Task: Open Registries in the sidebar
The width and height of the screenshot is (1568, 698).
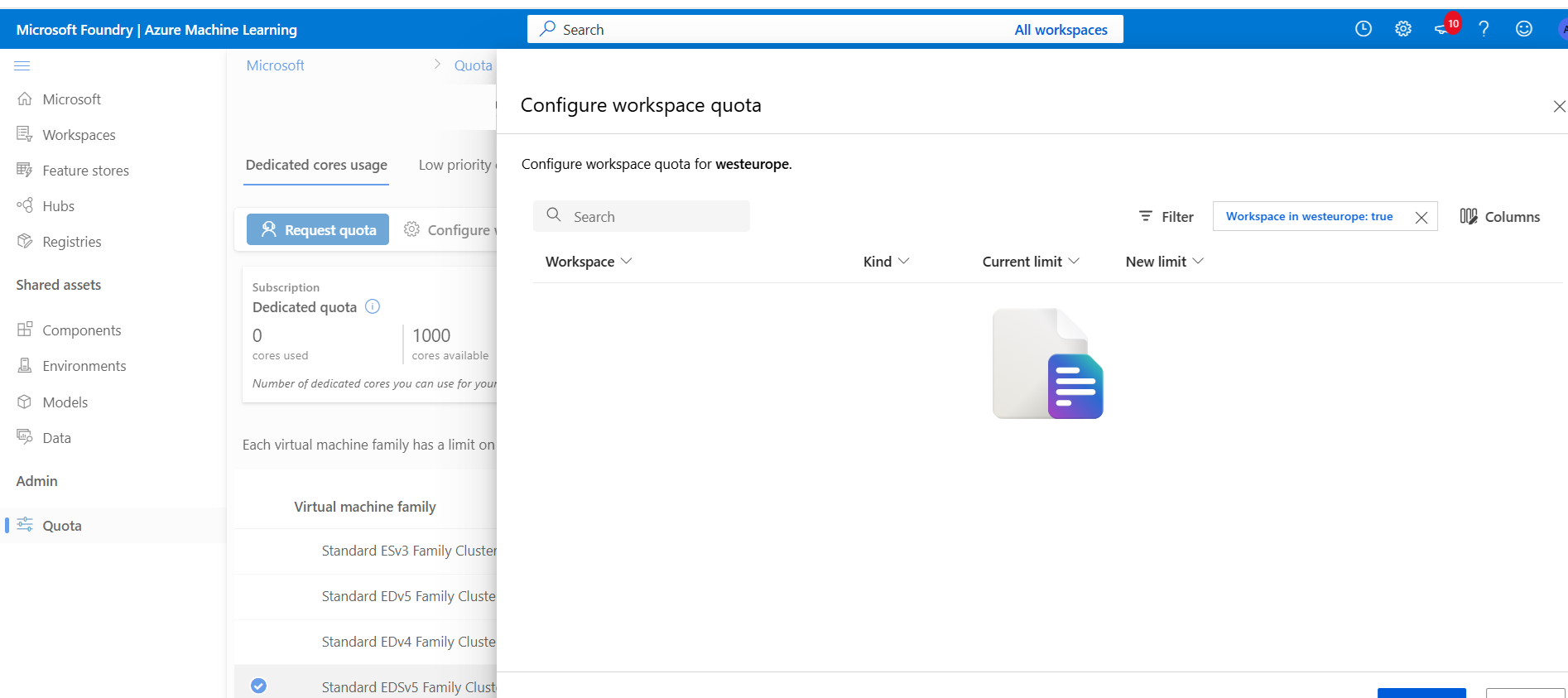Action: [x=72, y=242]
